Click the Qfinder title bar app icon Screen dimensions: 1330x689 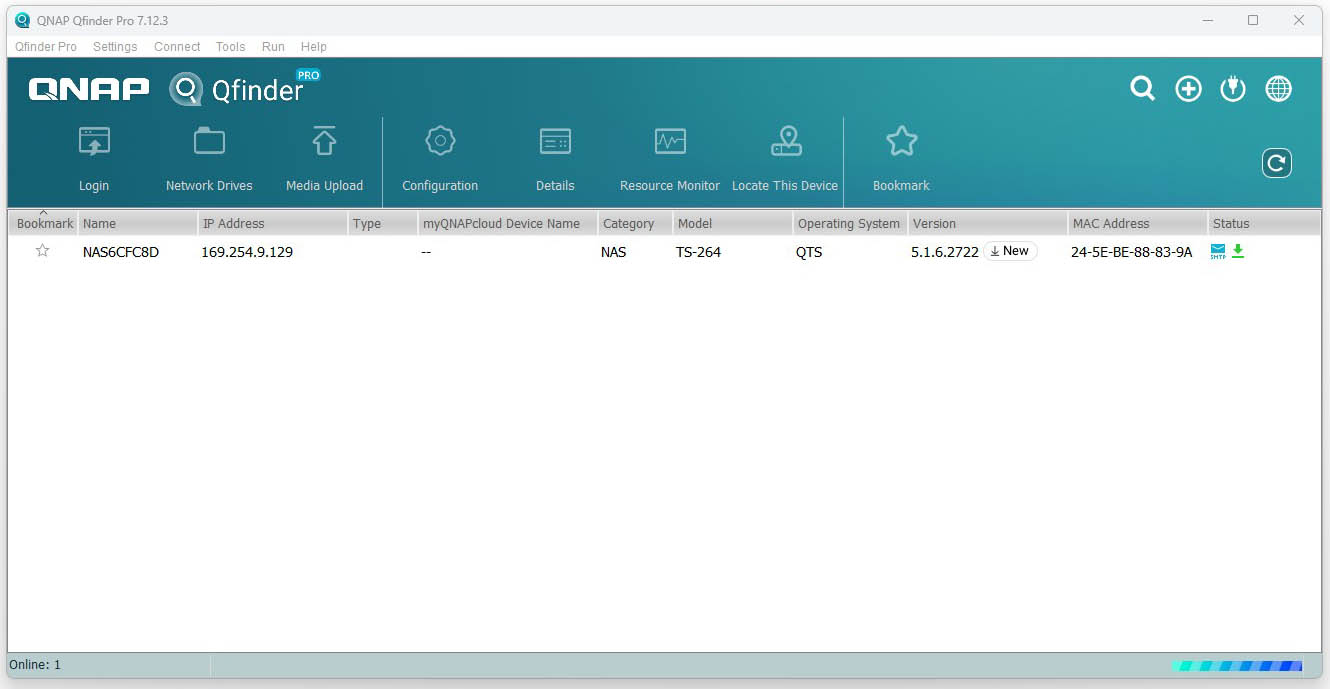click(x=22, y=20)
